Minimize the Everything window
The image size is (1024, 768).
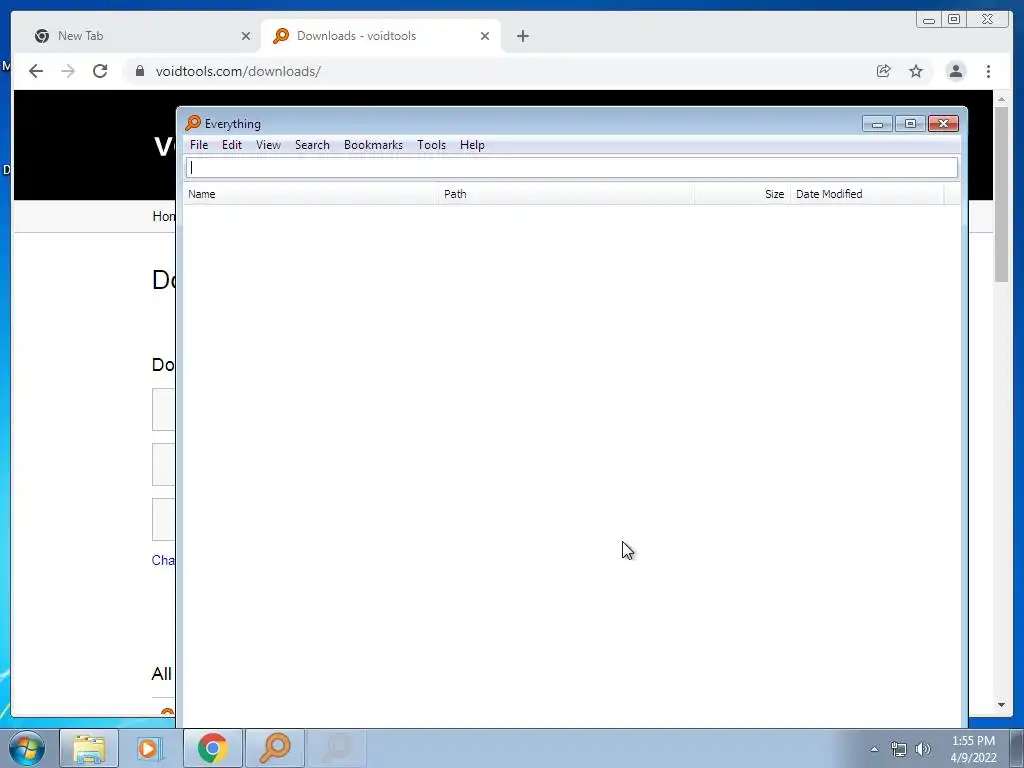(x=877, y=123)
